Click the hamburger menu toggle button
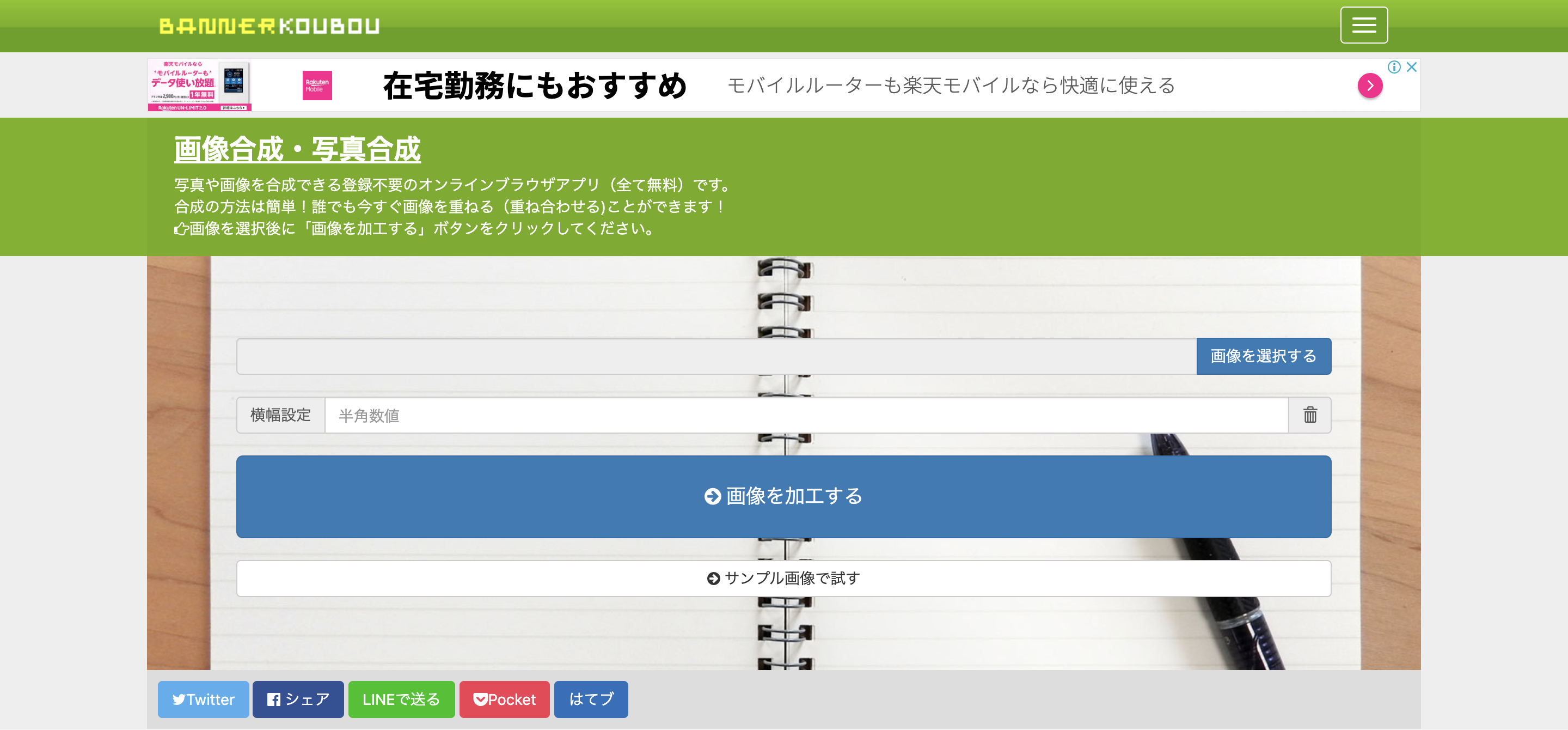 1364,25
